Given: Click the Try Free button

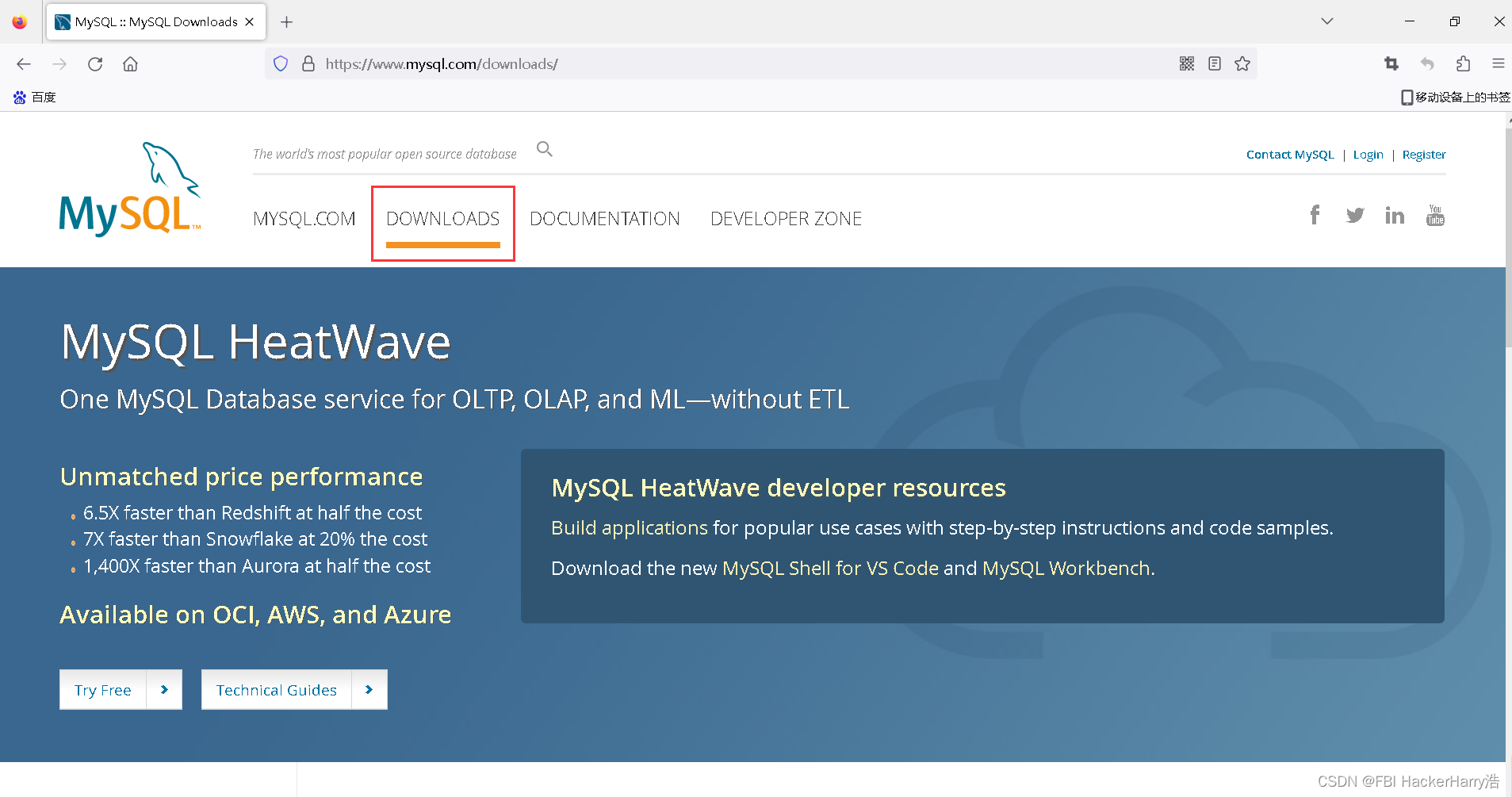Looking at the screenshot, I should click(x=121, y=689).
